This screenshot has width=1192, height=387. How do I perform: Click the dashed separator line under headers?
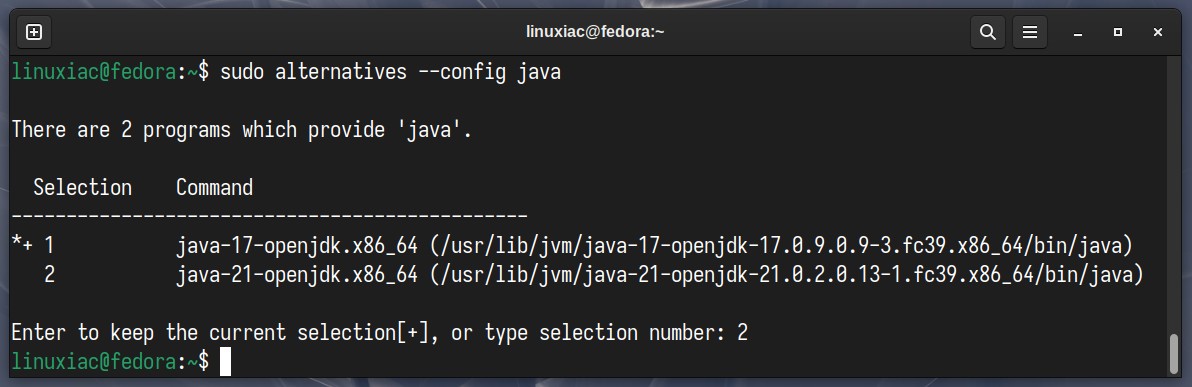click(x=269, y=217)
